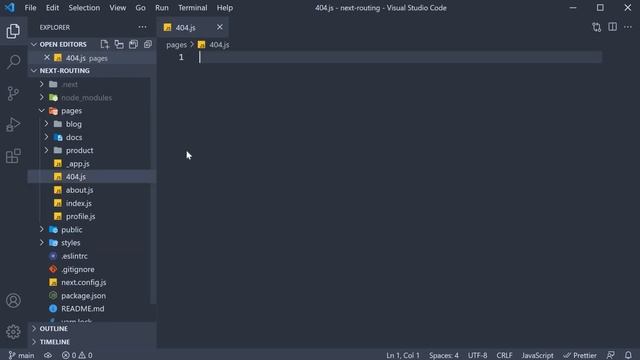
Task: Click Ln 1, Col 1 in status bar
Action: [x=402, y=355]
